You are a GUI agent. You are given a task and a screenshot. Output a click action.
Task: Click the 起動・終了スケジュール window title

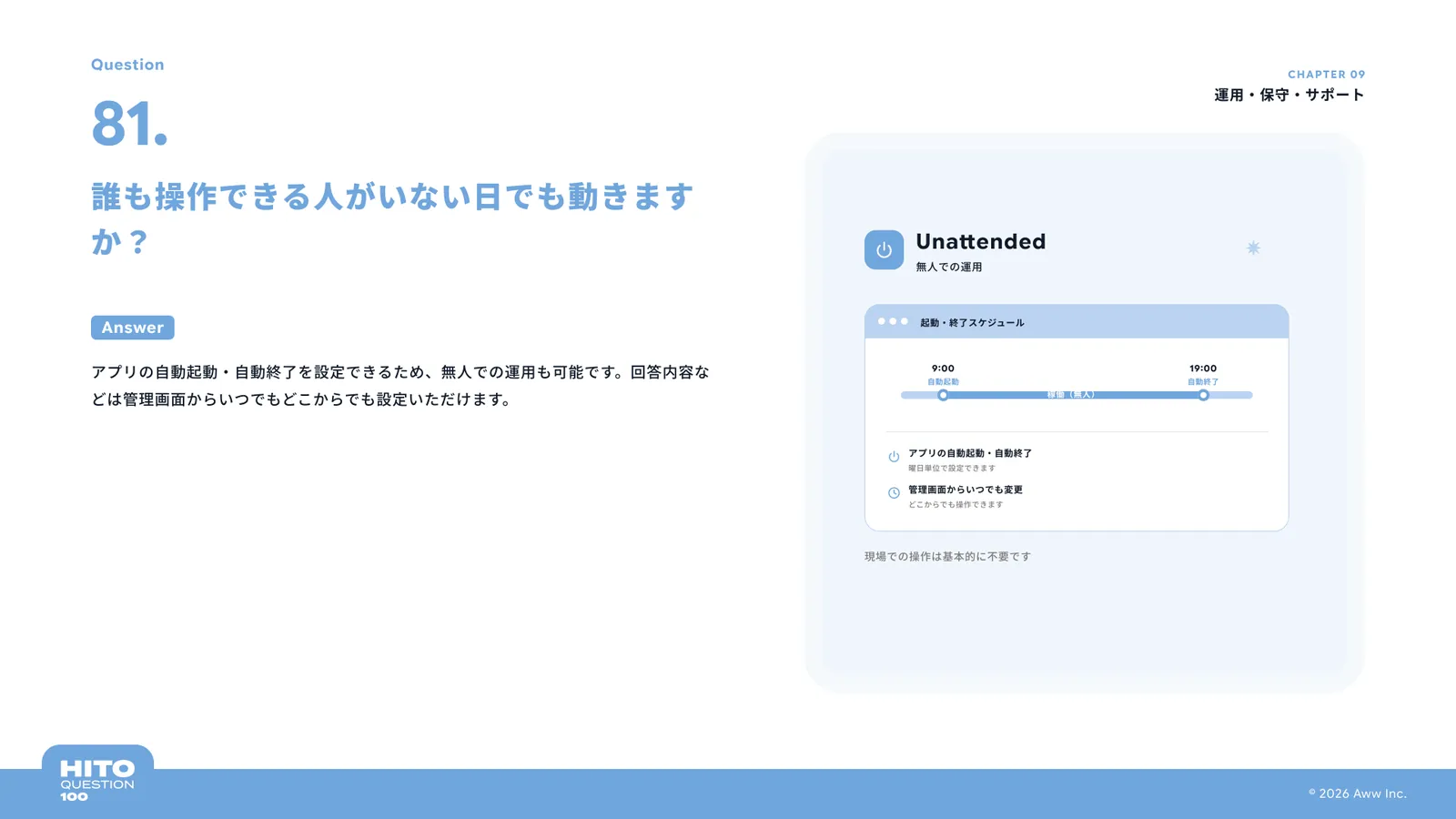[x=972, y=322]
